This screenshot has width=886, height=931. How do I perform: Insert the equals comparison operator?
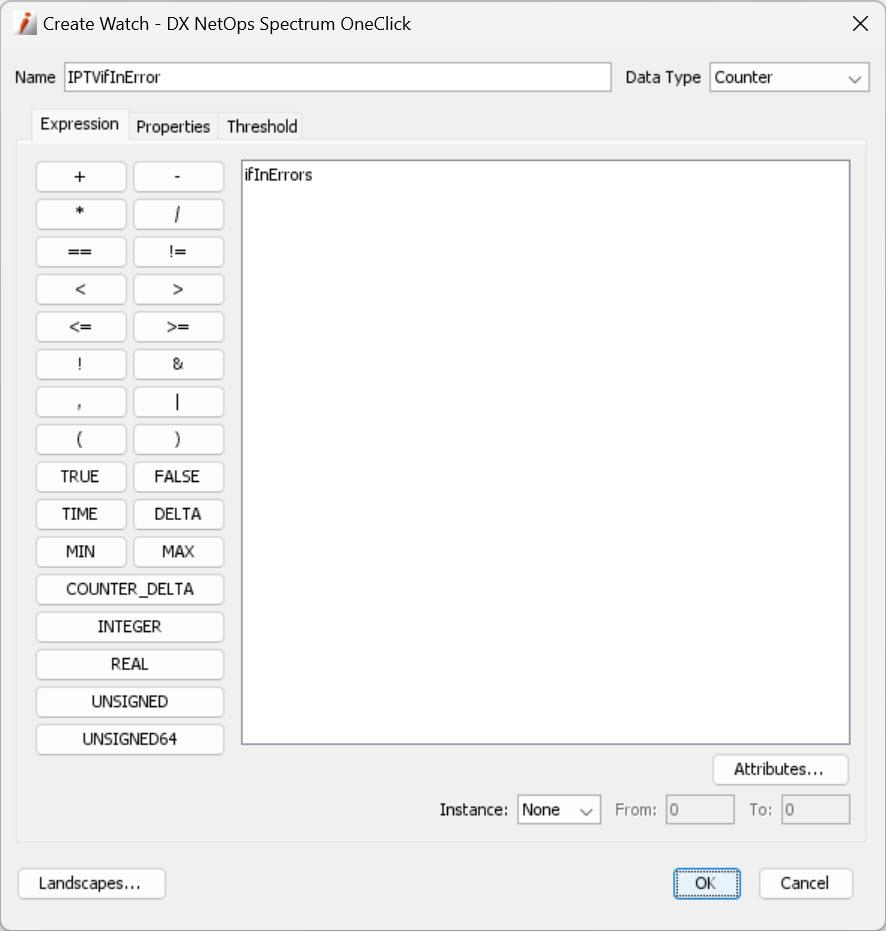pyautogui.click(x=81, y=252)
